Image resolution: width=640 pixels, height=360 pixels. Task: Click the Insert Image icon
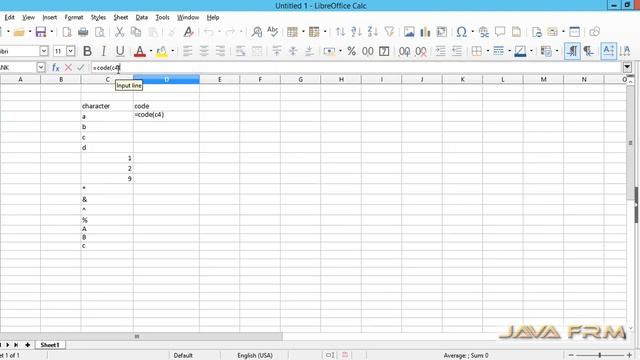409,32
